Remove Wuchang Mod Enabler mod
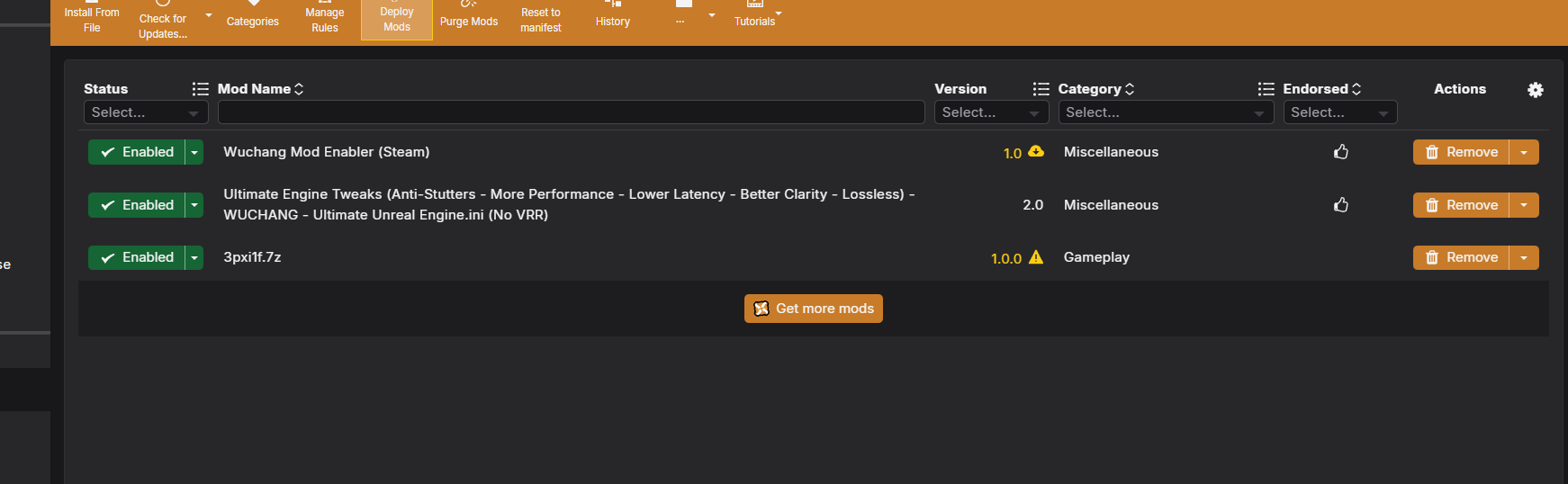The width and height of the screenshot is (1568, 484). point(1461,152)
